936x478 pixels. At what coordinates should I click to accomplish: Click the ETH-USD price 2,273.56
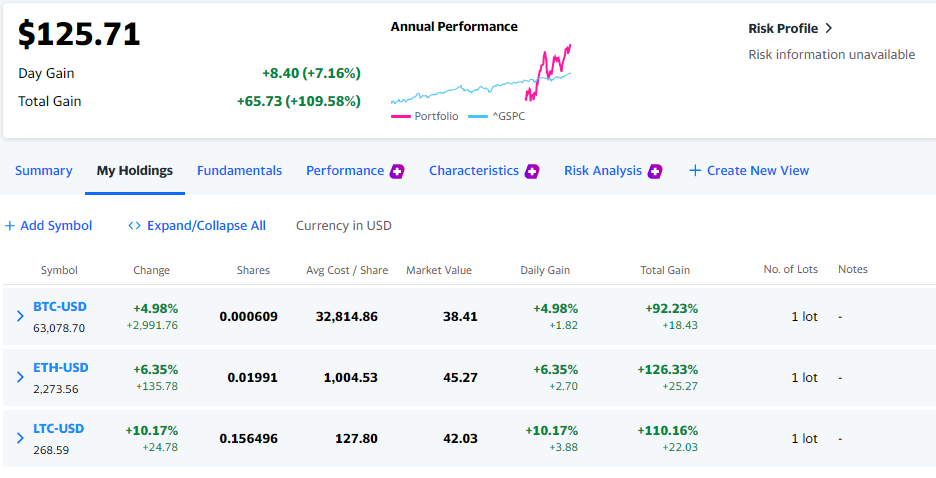56,389
